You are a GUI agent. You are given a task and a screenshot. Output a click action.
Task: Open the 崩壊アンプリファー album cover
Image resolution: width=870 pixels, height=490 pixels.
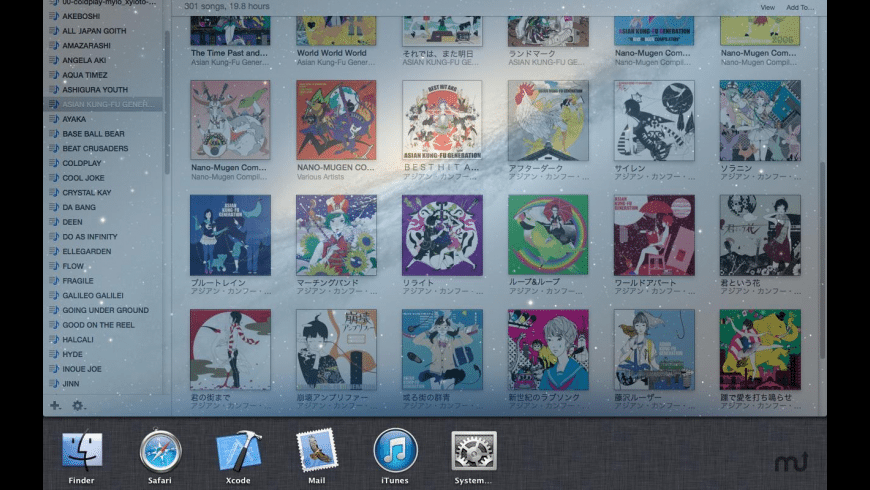[336, 350]
